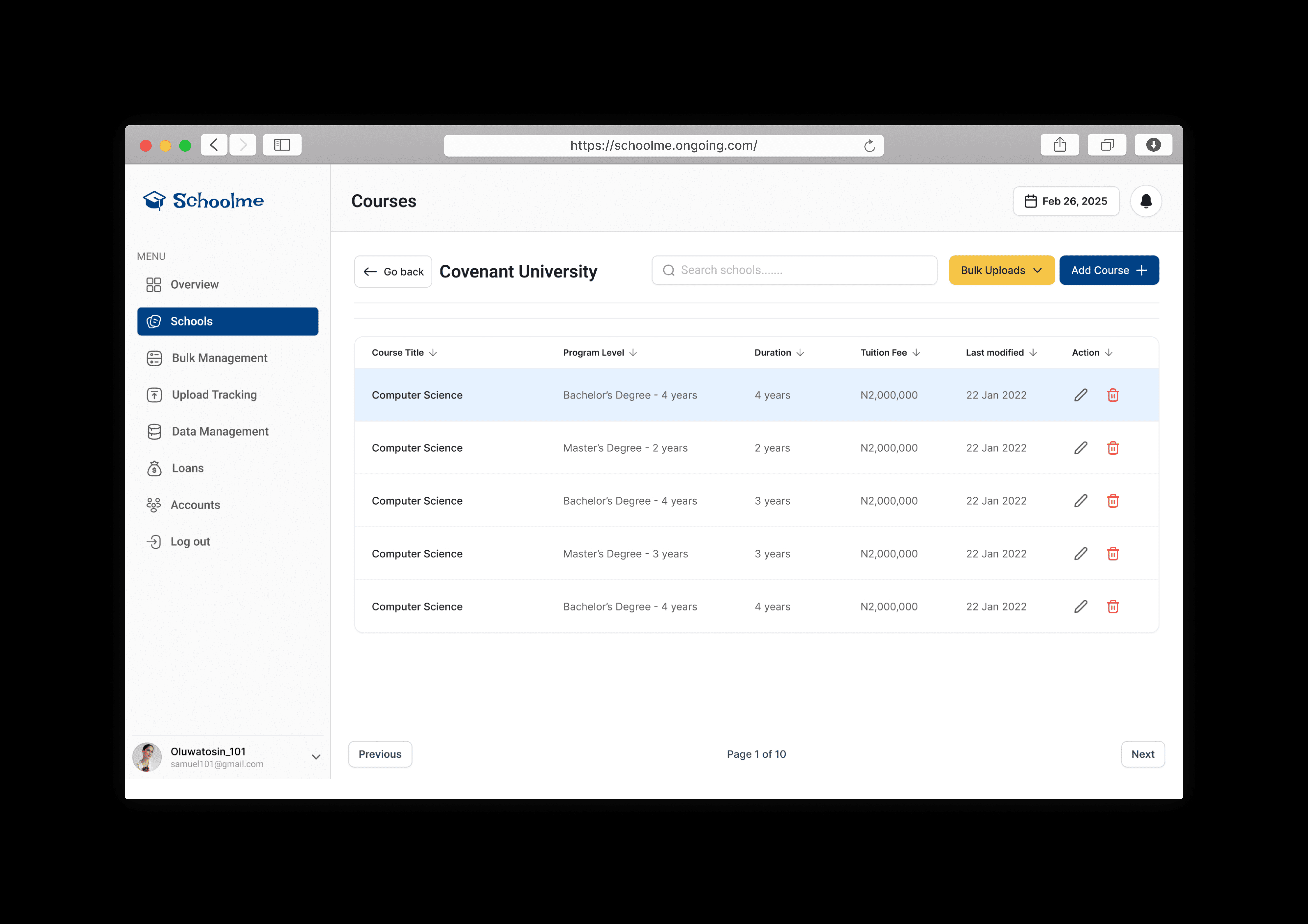Go back with the browser back arrow
1308x924 pixels.
tap(214, 145)
